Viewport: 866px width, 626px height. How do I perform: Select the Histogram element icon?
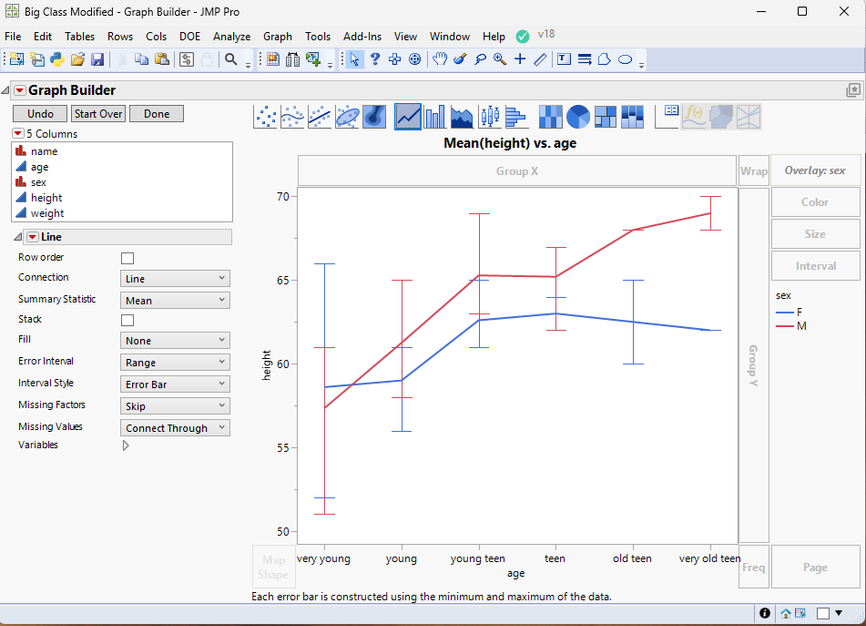(x=516, y=117)
